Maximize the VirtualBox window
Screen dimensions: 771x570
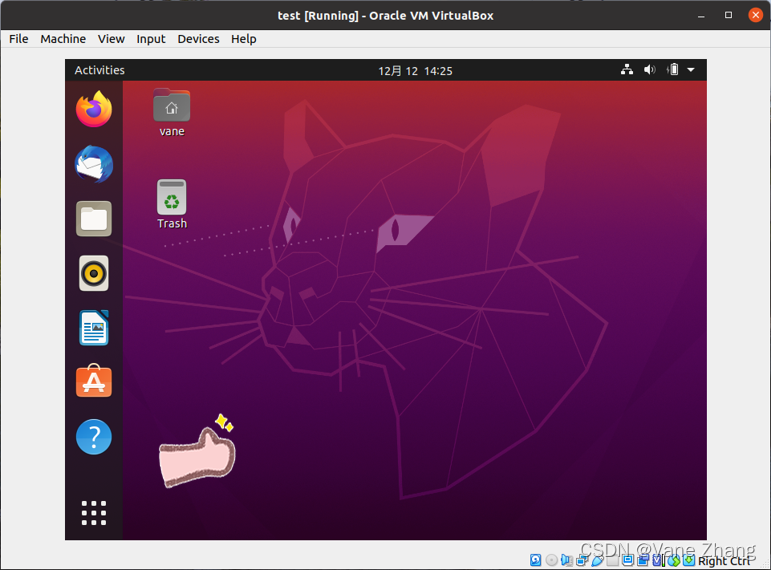point(728,15)
